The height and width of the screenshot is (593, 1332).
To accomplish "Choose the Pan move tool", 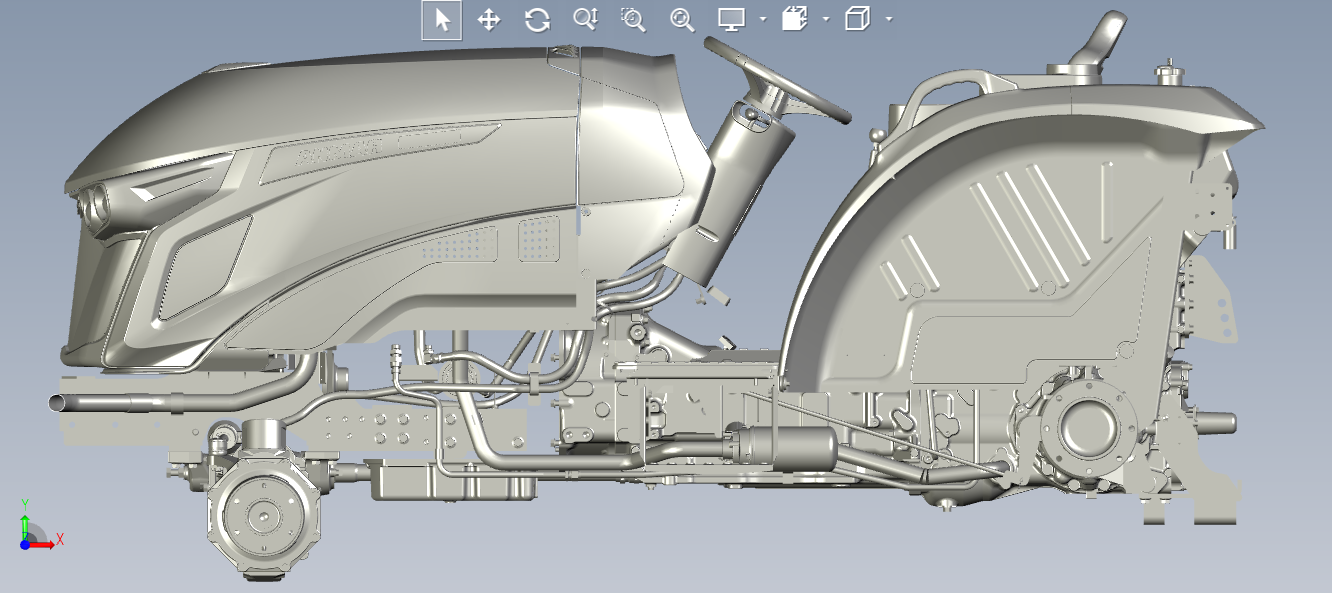I will (x=489, y=20).
